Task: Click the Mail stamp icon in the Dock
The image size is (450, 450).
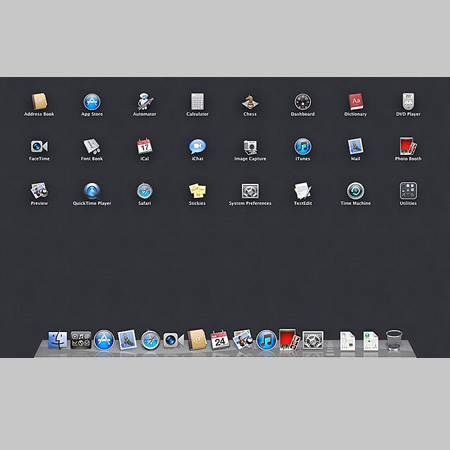Action: (127, 340)
